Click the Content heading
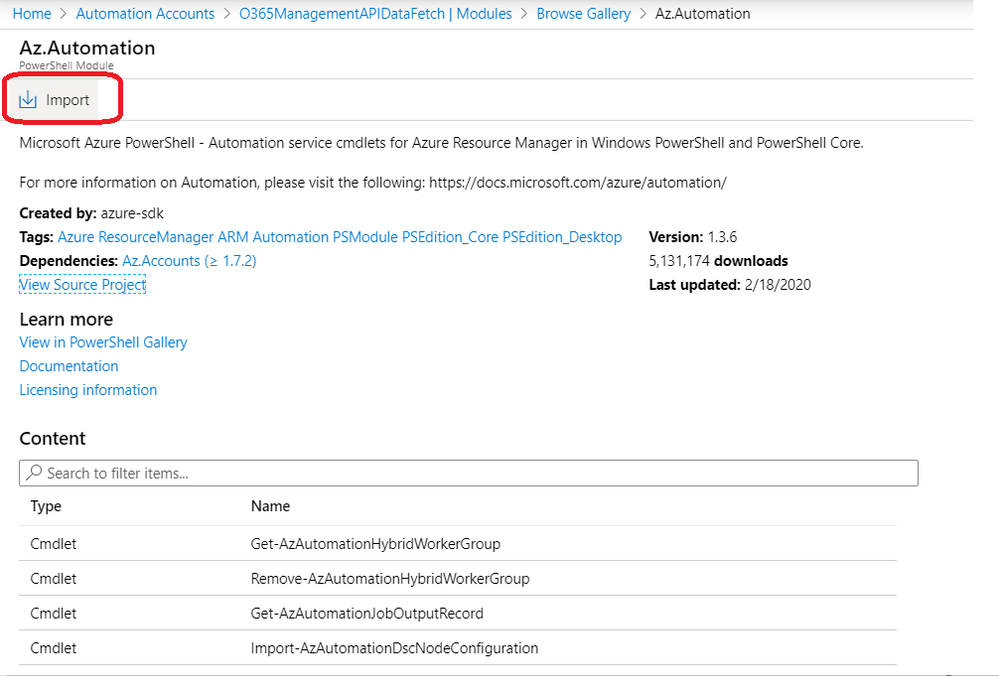 point(52,438)
